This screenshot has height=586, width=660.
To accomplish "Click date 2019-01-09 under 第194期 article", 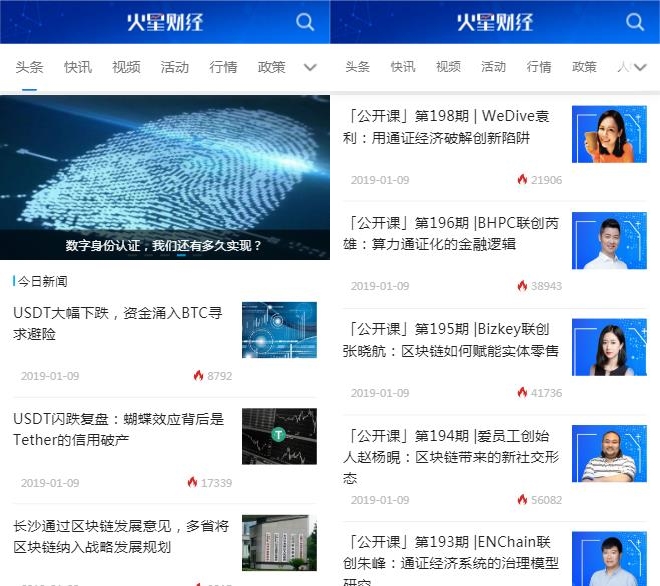I will tap(380, 500).
